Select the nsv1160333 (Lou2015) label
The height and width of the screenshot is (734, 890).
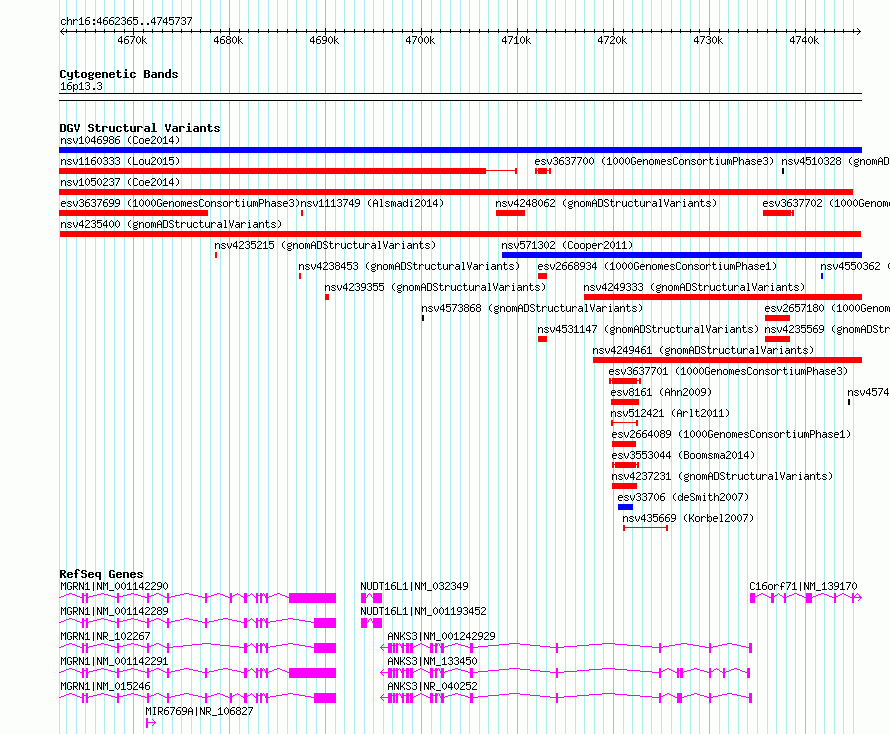[120, 161]
